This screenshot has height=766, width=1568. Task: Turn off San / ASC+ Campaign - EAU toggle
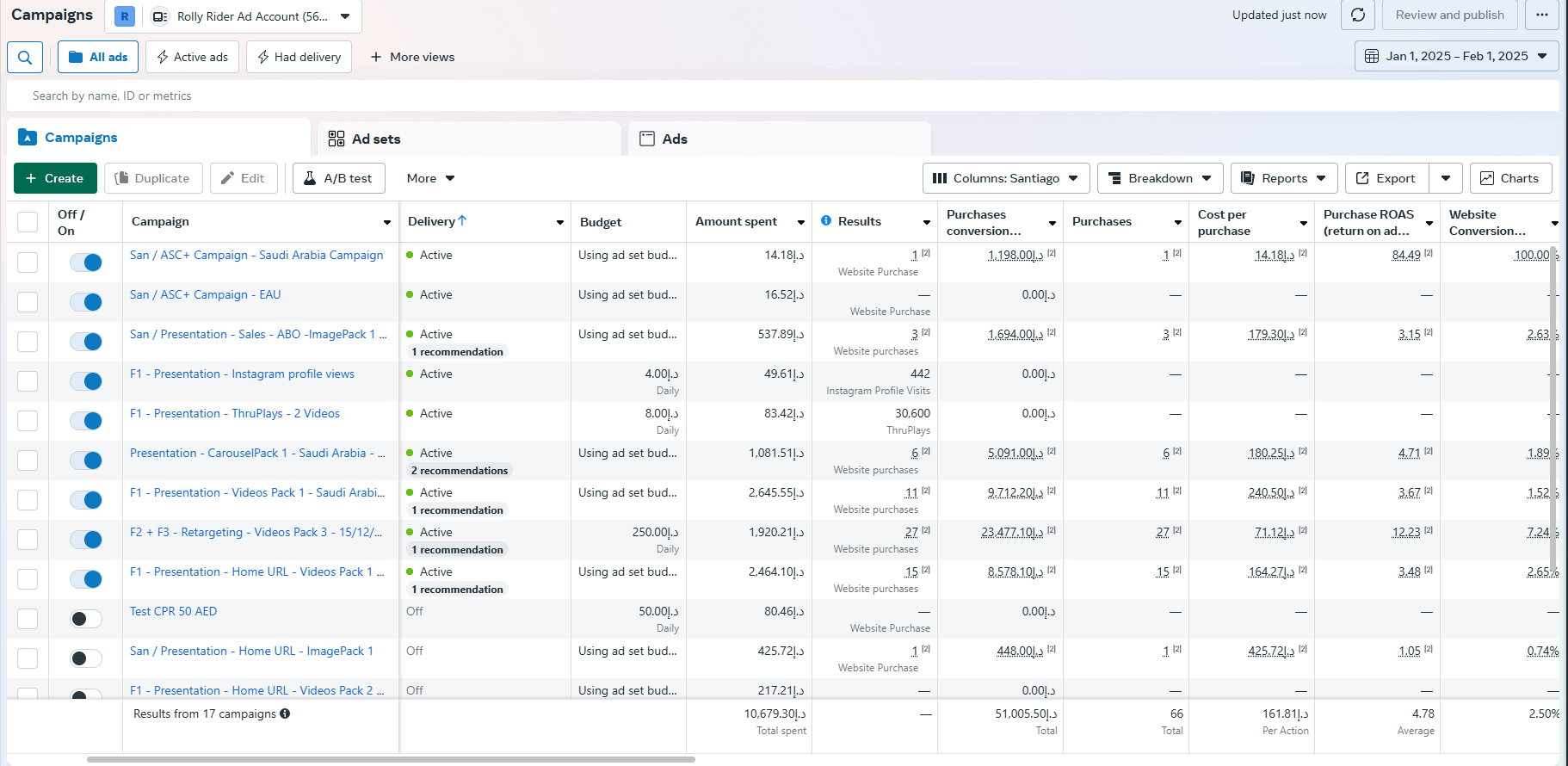click(x=86, y=302)
